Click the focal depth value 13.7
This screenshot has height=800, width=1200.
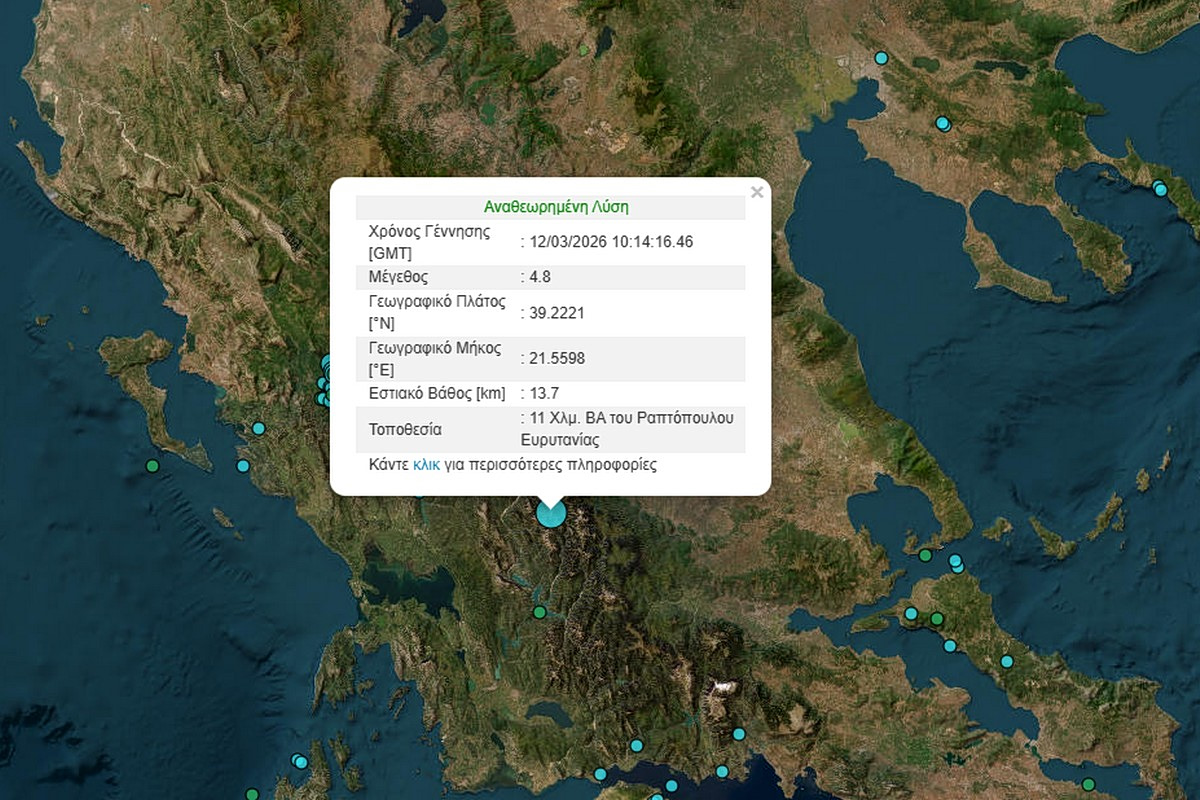[543, 394]
